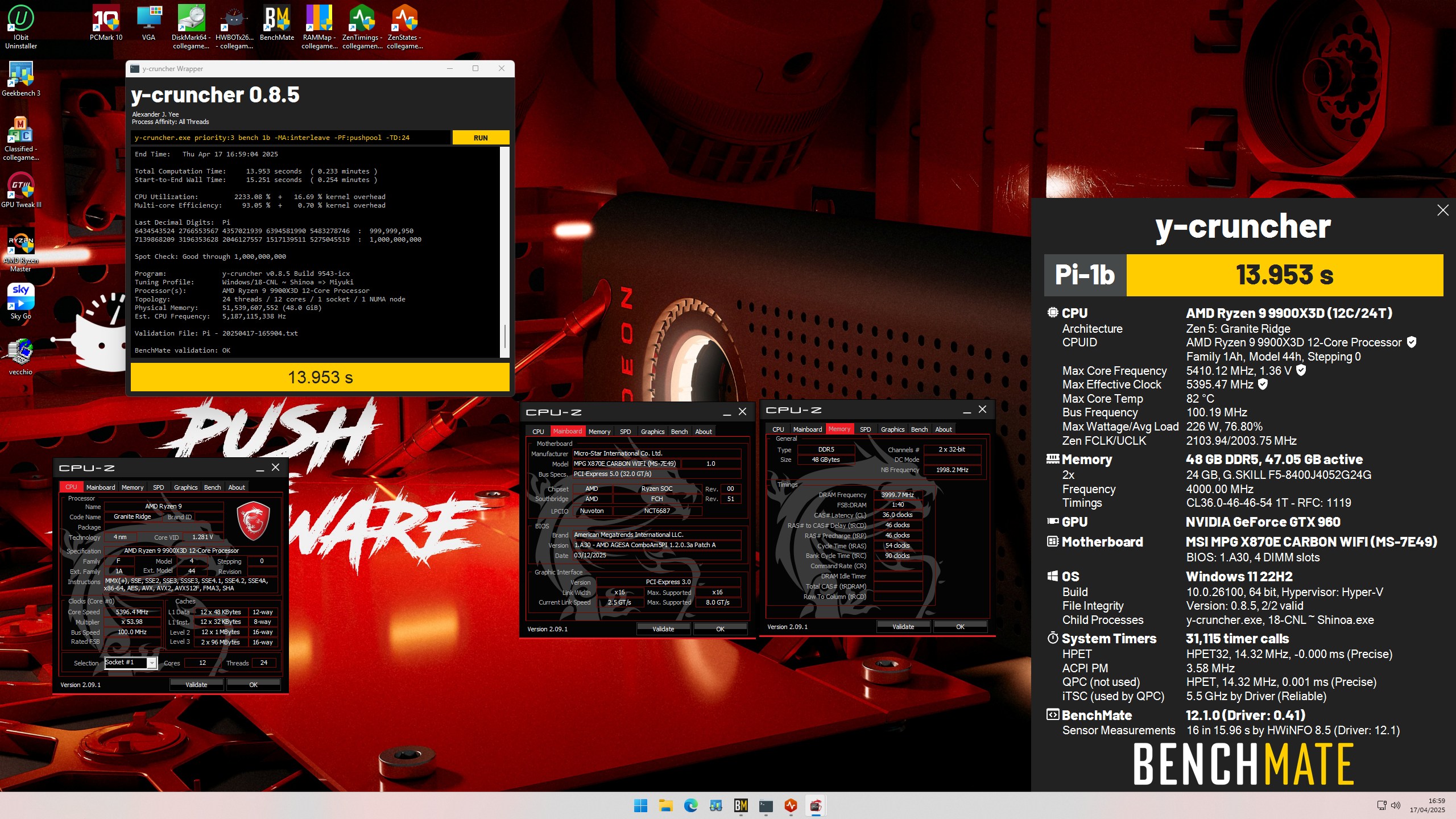
Task: Open File Explorer from the taskbar
Action: click(x=665, y=805)
